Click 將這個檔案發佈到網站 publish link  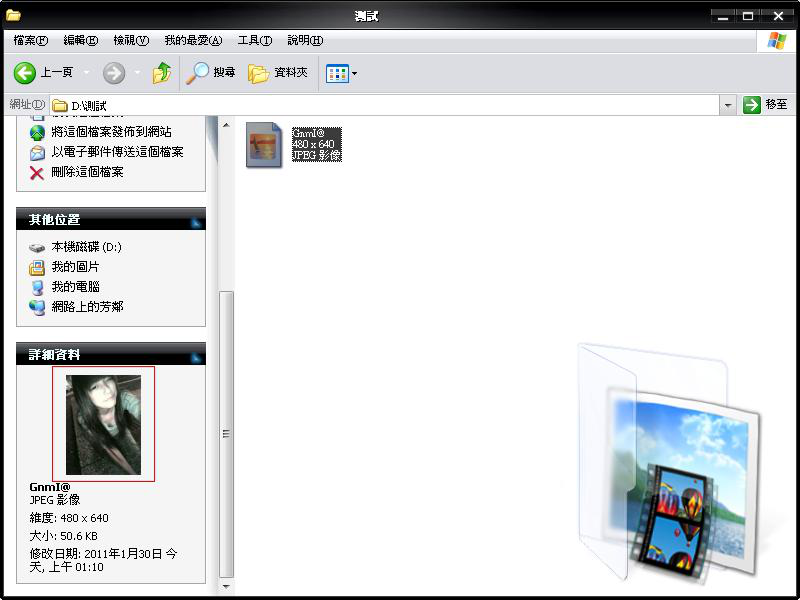[111, 132]
